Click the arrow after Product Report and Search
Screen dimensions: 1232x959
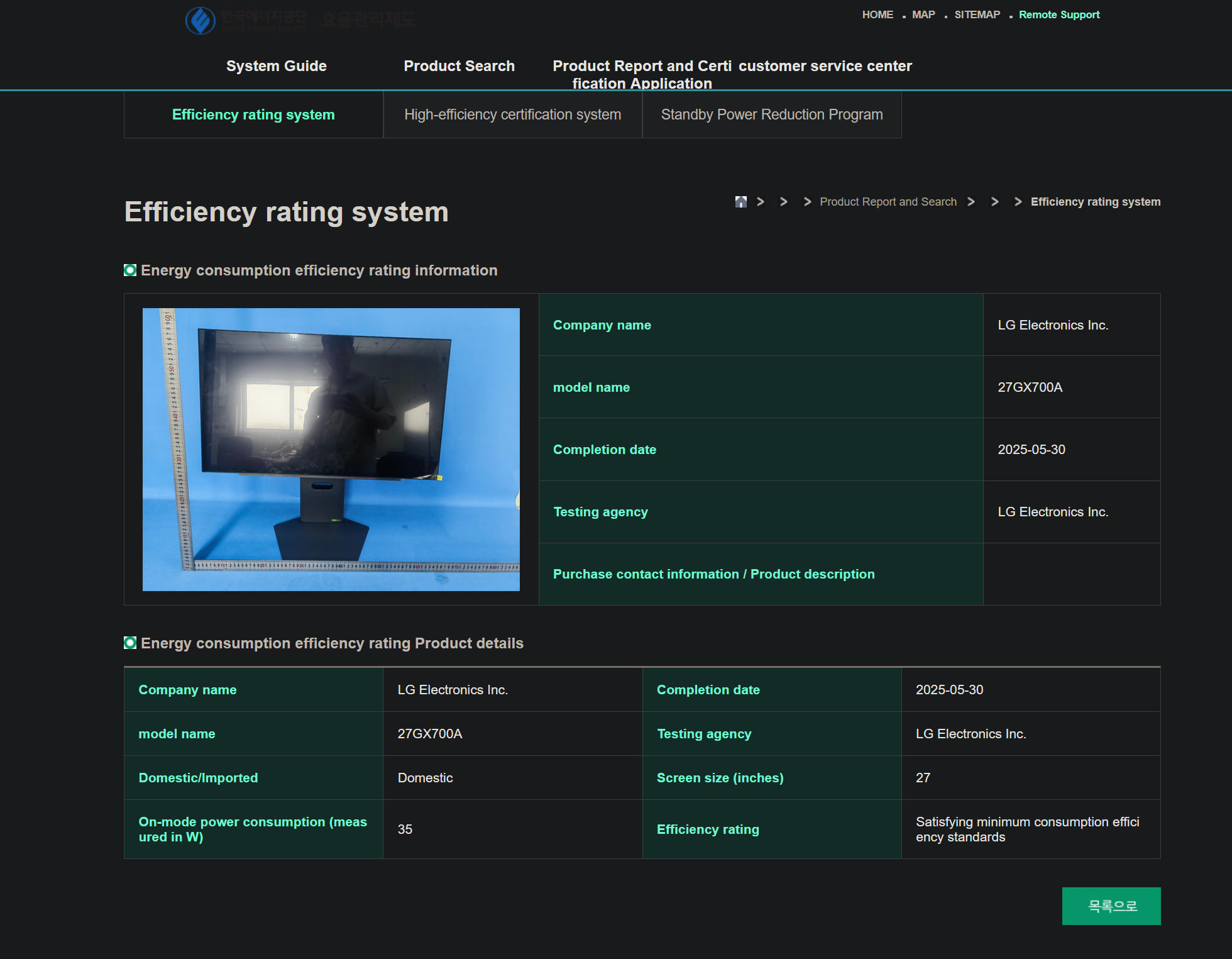click(x=971, y=202)
